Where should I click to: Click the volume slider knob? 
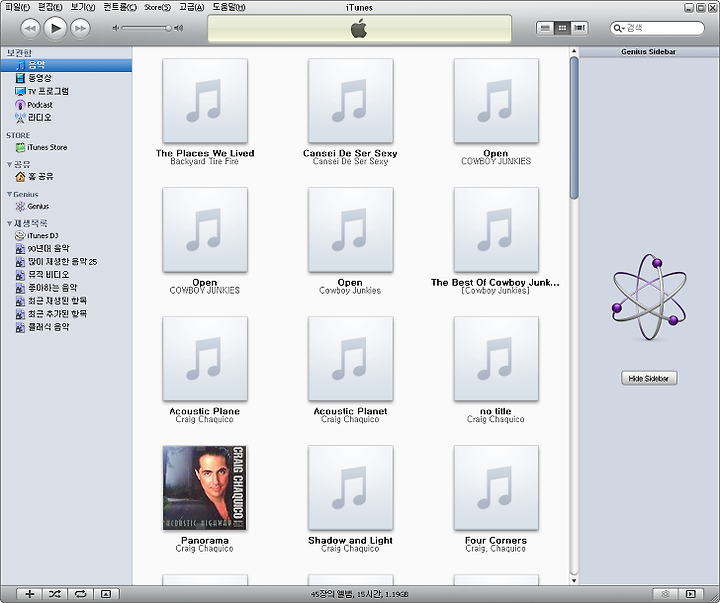(x=169, y=28)
